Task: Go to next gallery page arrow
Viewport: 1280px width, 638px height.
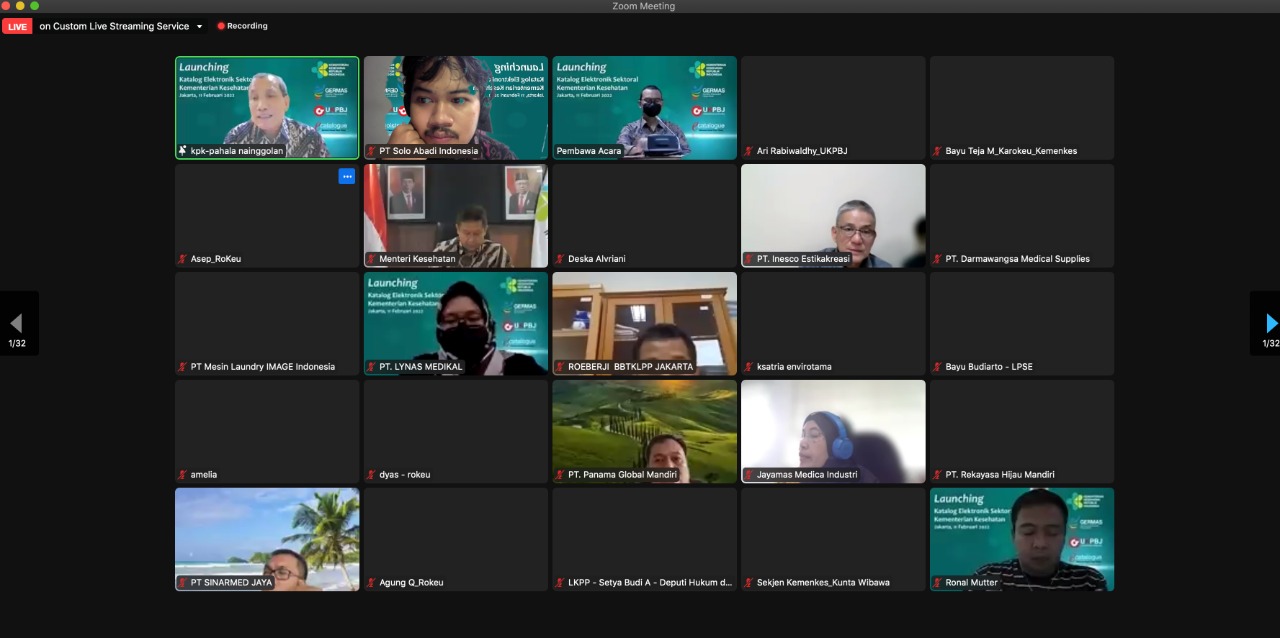Action: point(1271,323)
